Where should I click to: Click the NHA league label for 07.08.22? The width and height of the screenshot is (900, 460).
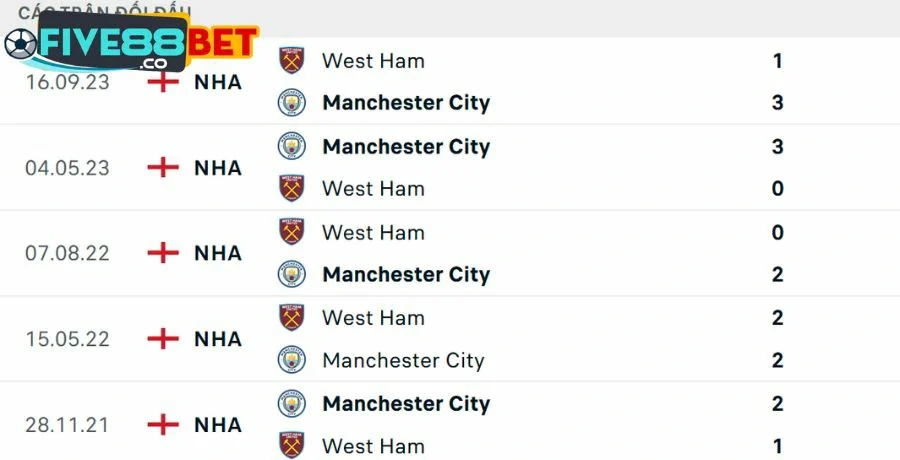(218, 254)
